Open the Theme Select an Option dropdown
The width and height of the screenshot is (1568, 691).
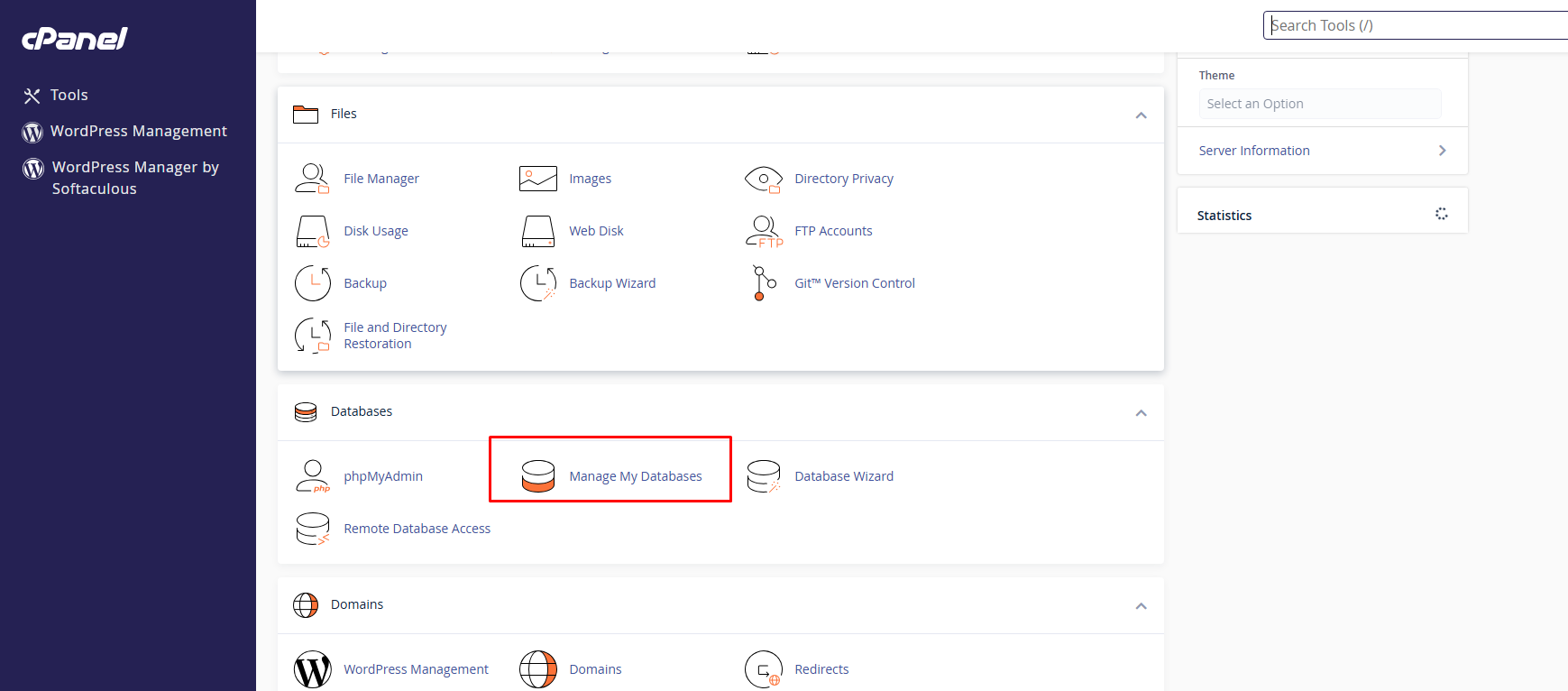(1320, 104)
